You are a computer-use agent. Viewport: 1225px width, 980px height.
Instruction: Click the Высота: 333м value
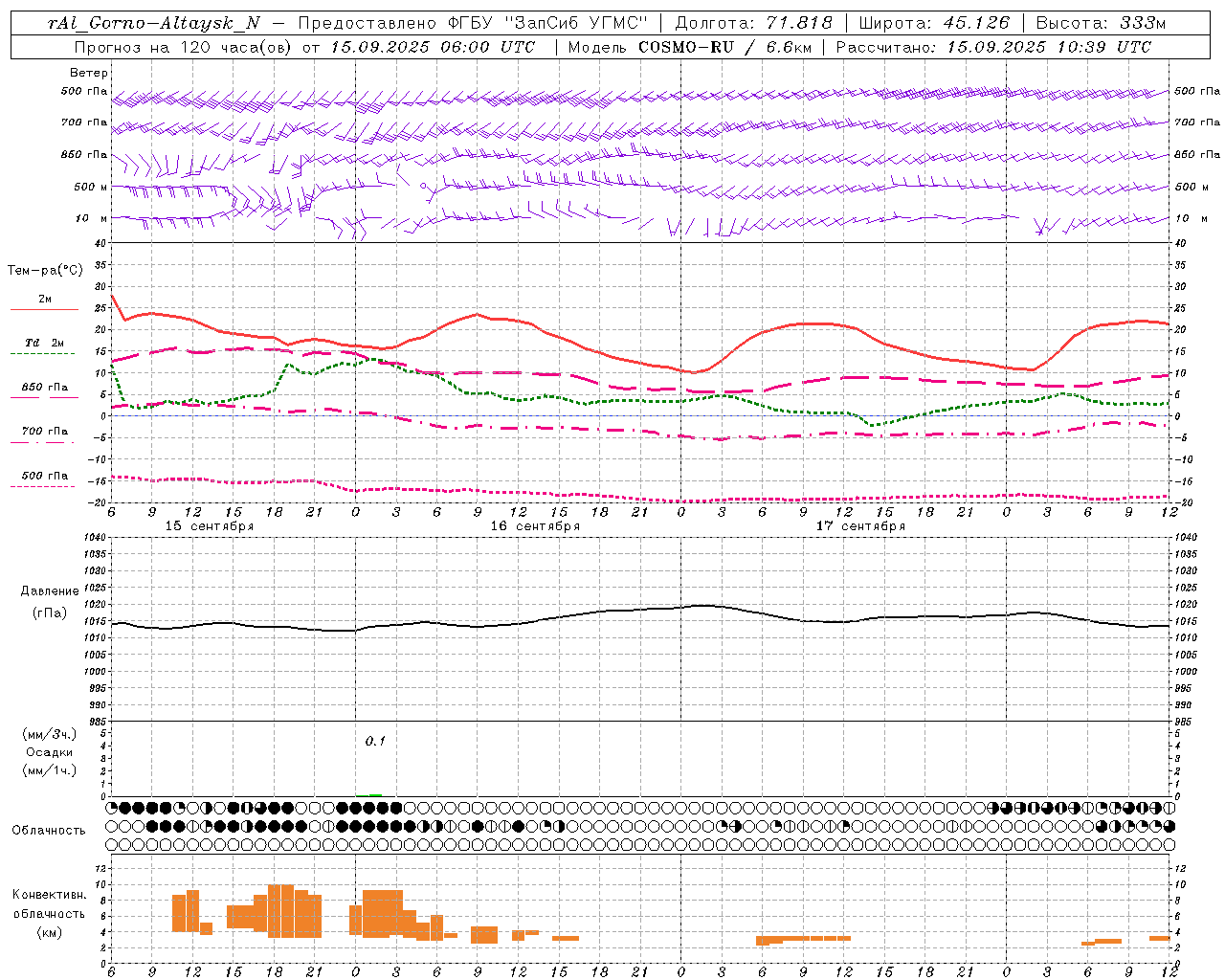tap(1101, 24)
